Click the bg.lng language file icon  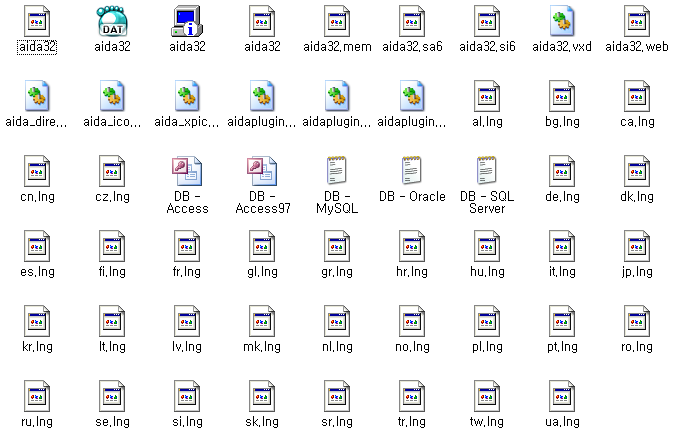coord(562,96)
